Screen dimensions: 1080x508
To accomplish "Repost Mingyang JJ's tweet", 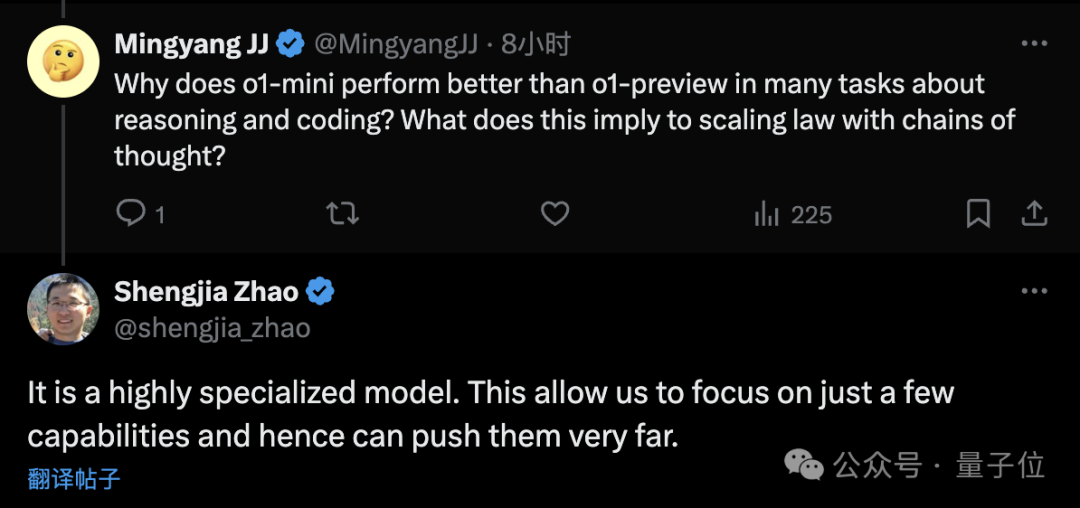I will 343,214.
